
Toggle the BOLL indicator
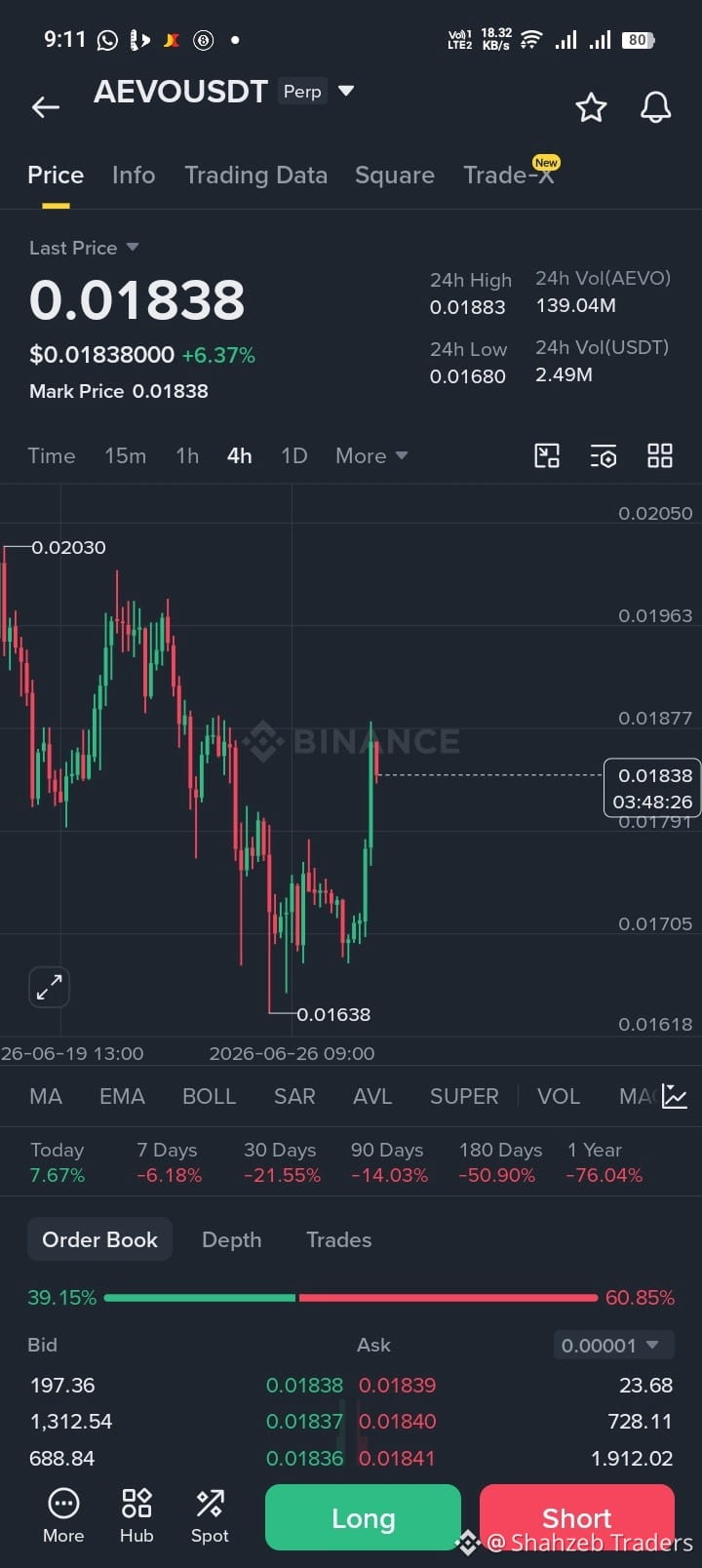coord(209,1096)
